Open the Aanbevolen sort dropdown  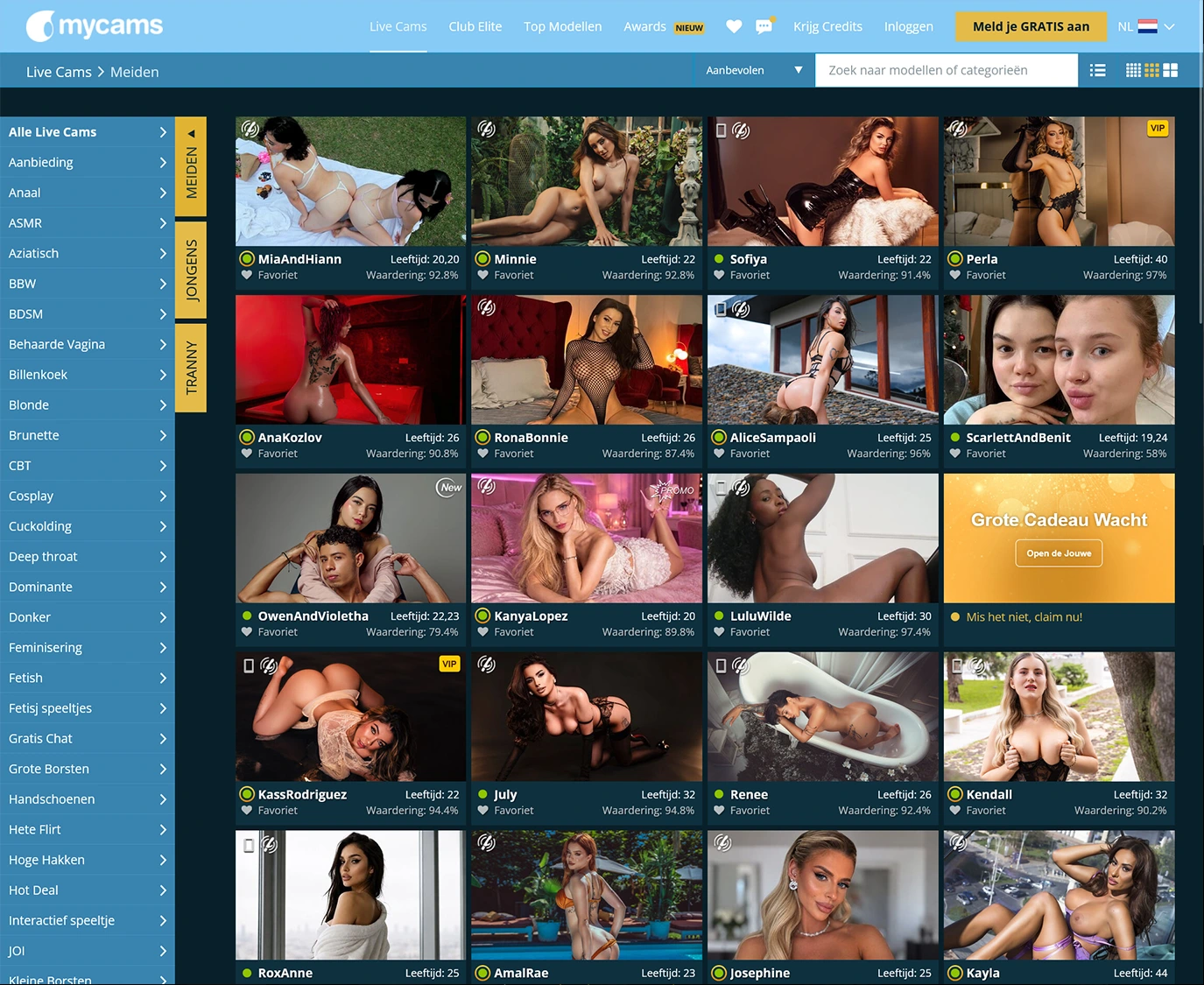point(754,70)
